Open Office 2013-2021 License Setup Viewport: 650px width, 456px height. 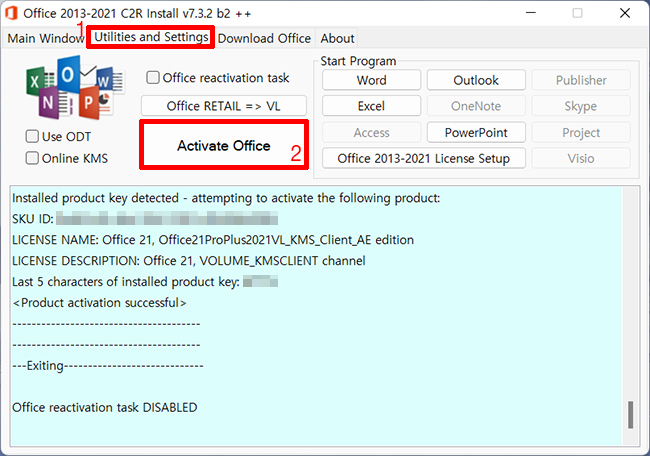[424, 158]
